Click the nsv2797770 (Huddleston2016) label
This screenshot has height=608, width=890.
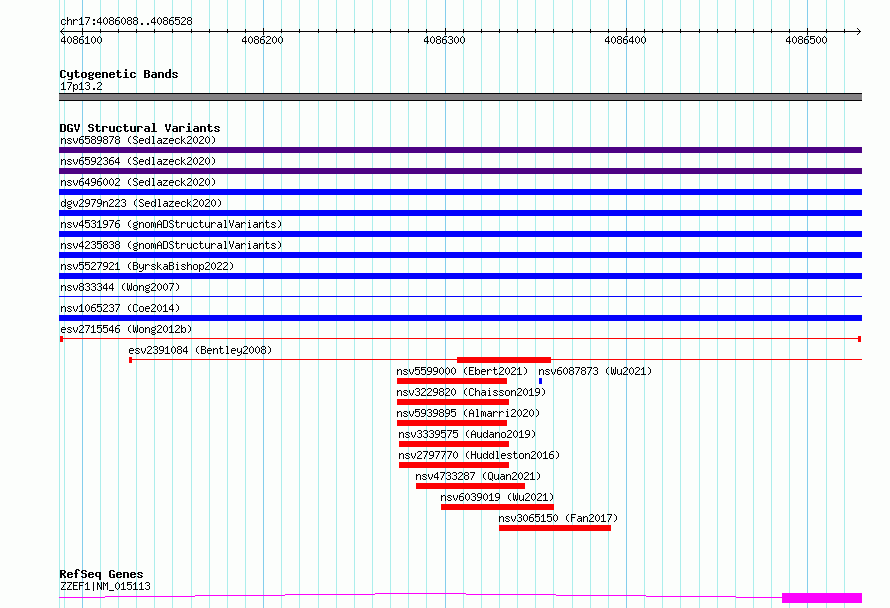click(x=479, y=455)
